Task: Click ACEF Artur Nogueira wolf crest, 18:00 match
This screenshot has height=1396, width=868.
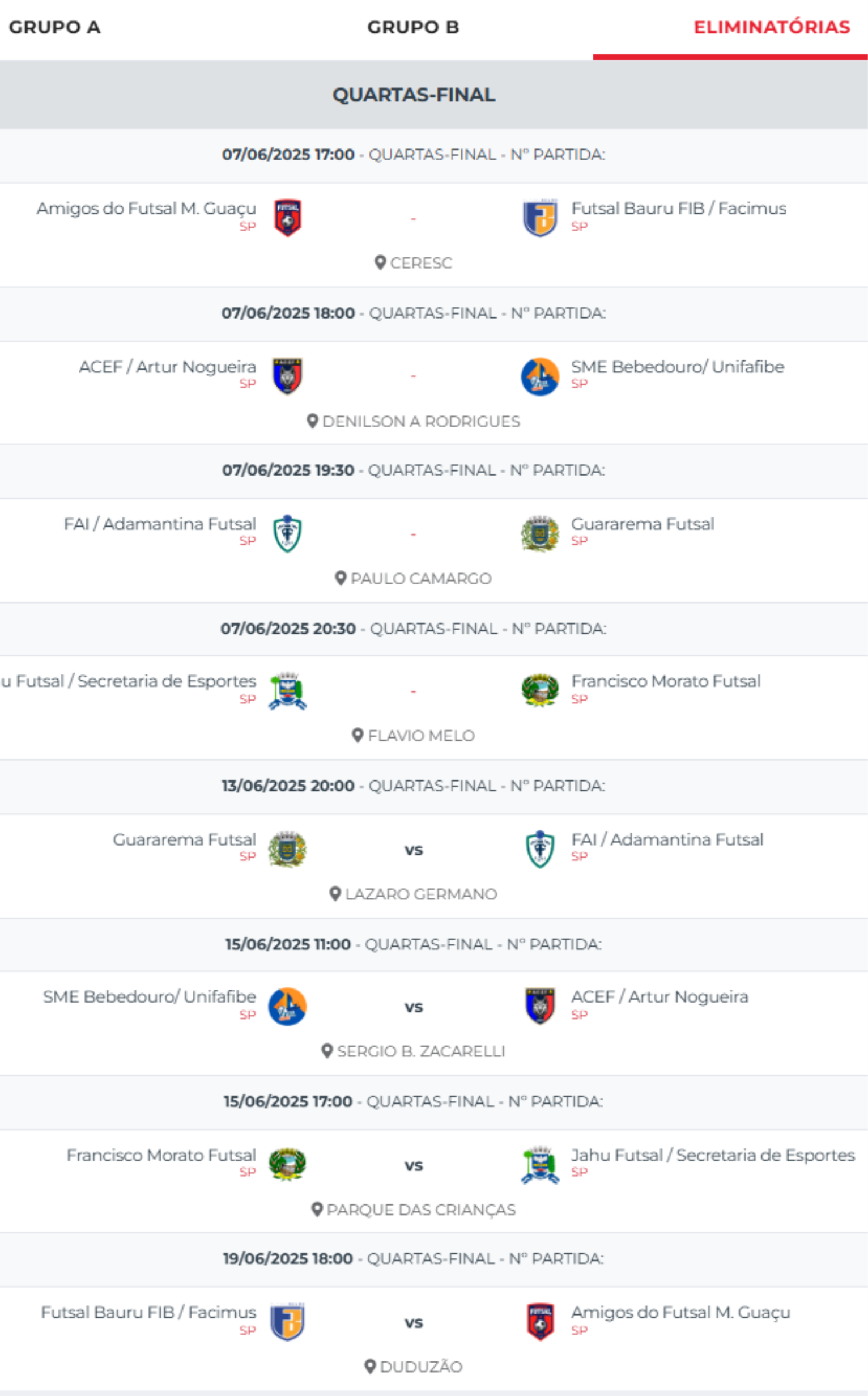Action: click(288, 376)
